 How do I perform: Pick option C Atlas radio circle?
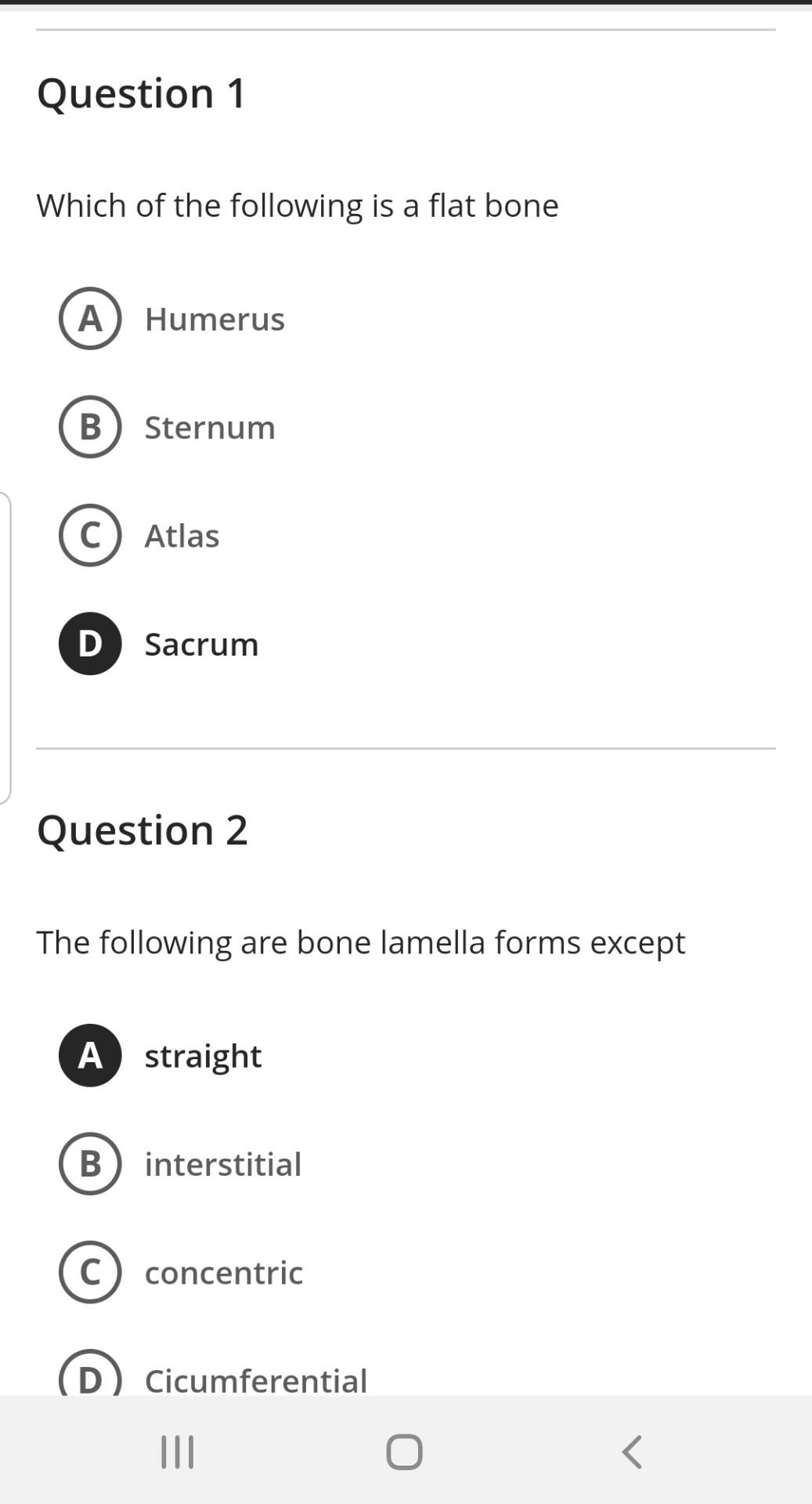[90, 535]
